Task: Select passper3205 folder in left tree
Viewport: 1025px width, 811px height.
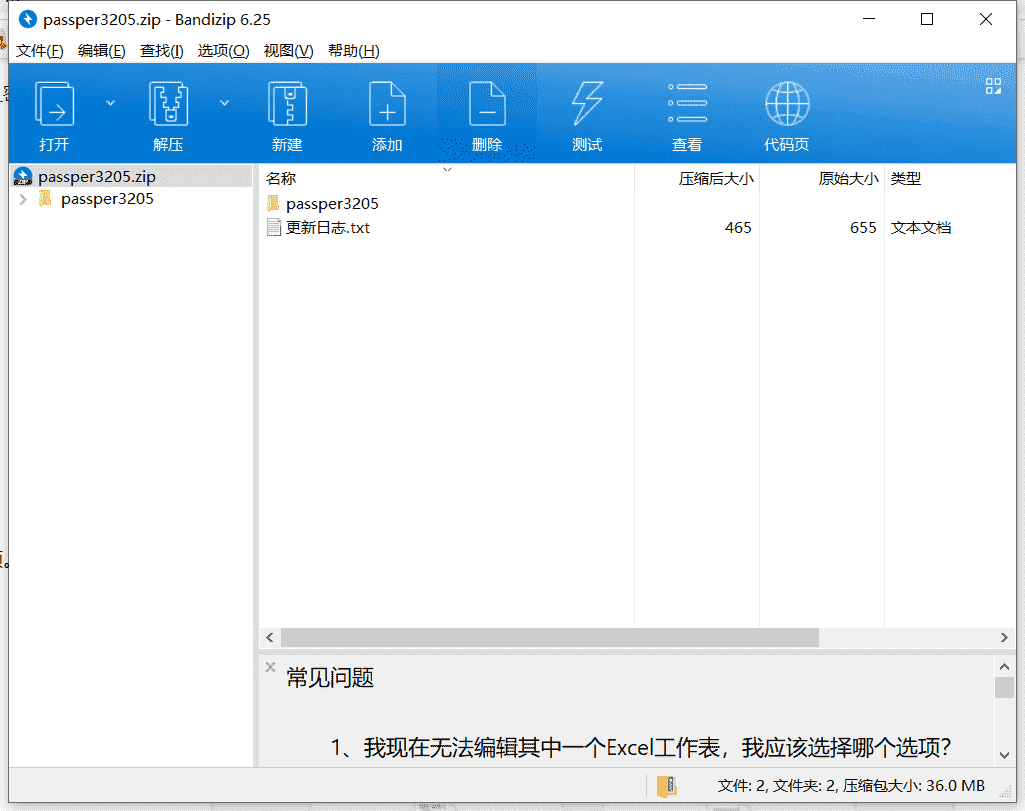Action: click(x=107, y=199)
